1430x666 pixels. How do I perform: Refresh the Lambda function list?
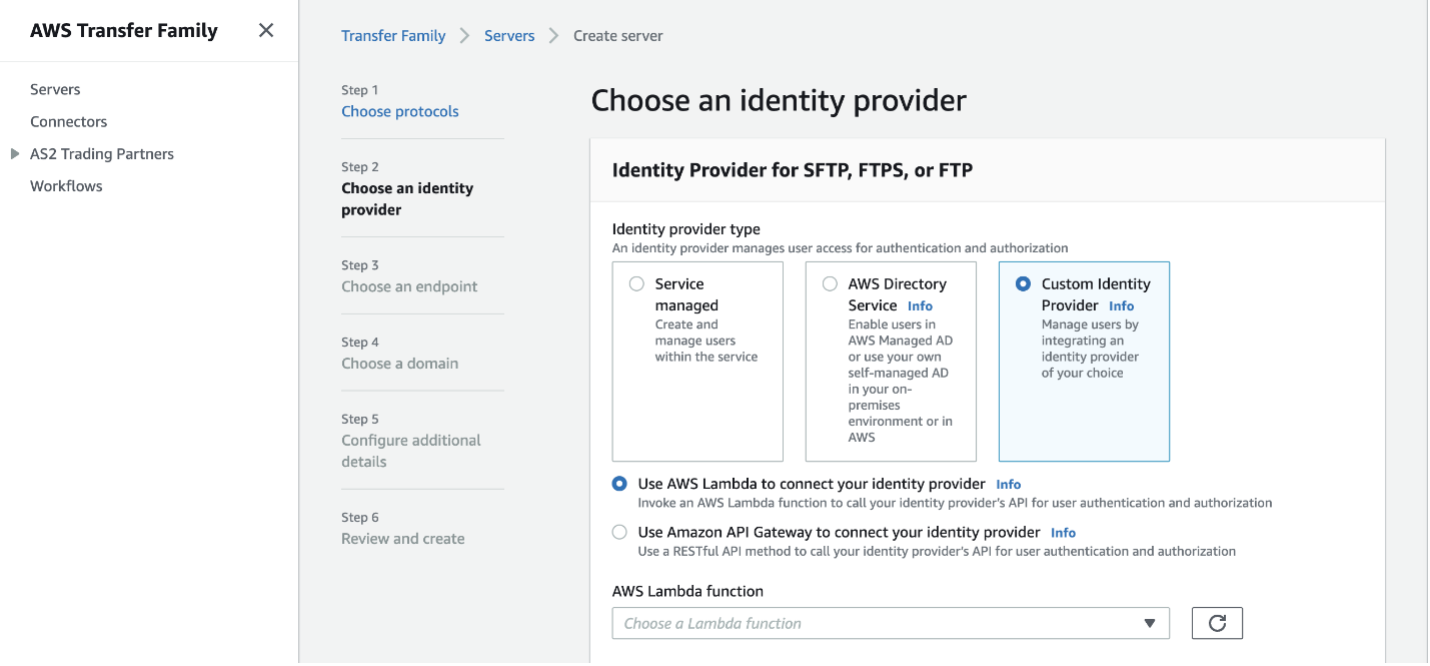coord(1216,622)
